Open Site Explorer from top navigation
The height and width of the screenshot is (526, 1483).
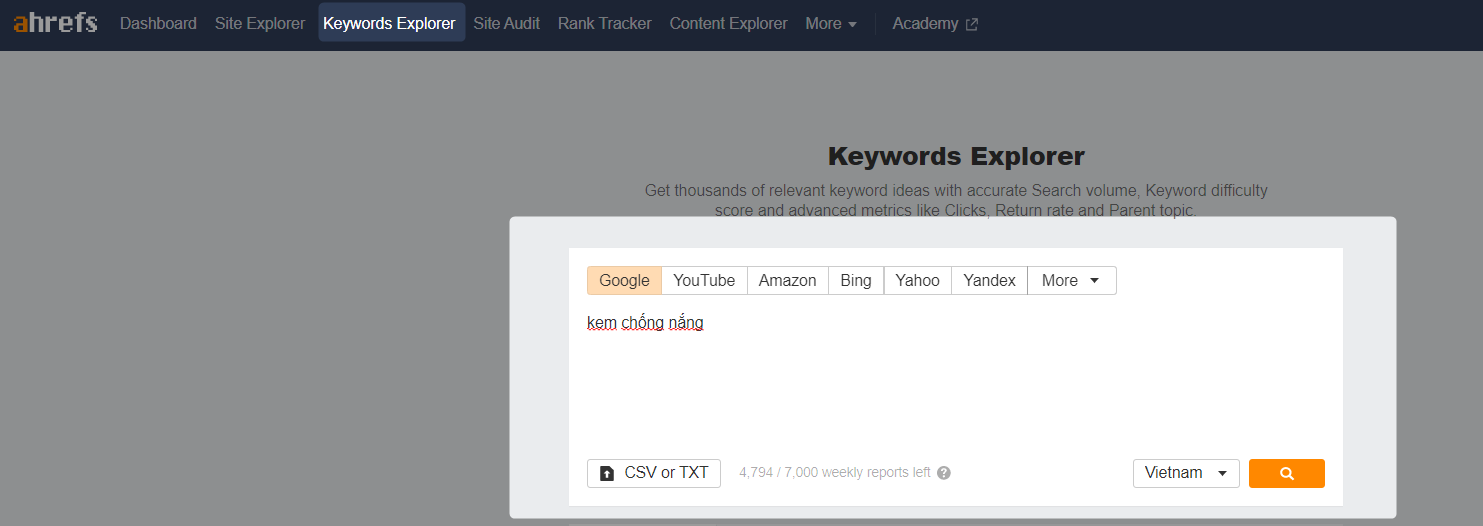(x=260, y=23)
